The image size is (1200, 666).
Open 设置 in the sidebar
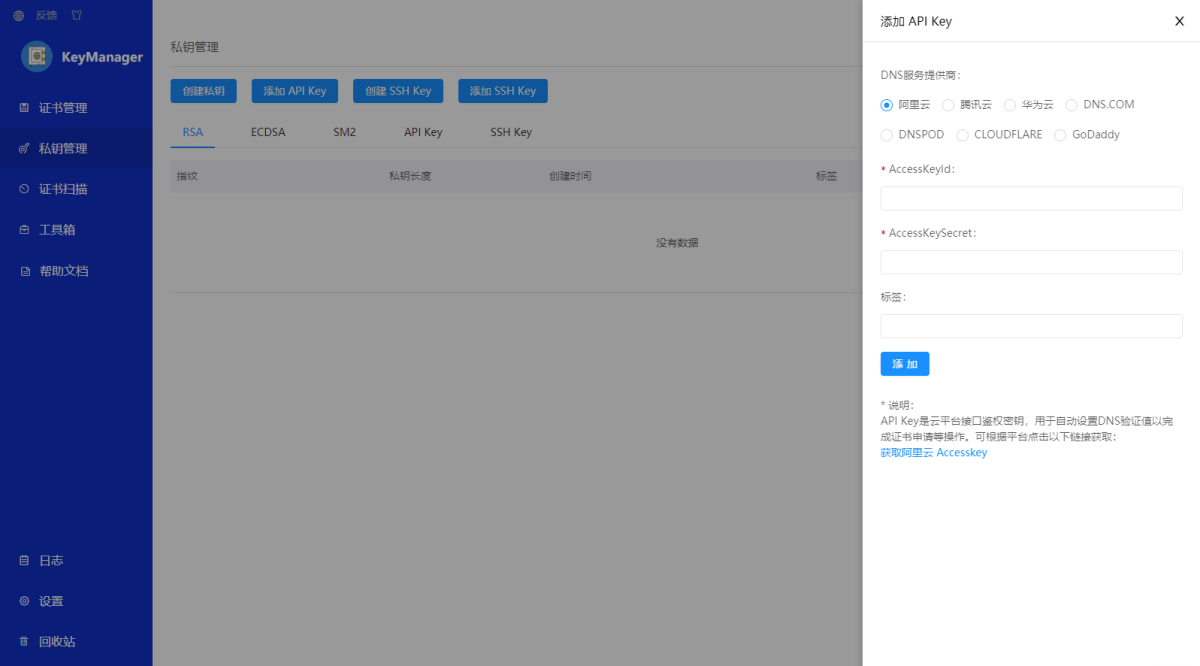[x=50, y=601]
